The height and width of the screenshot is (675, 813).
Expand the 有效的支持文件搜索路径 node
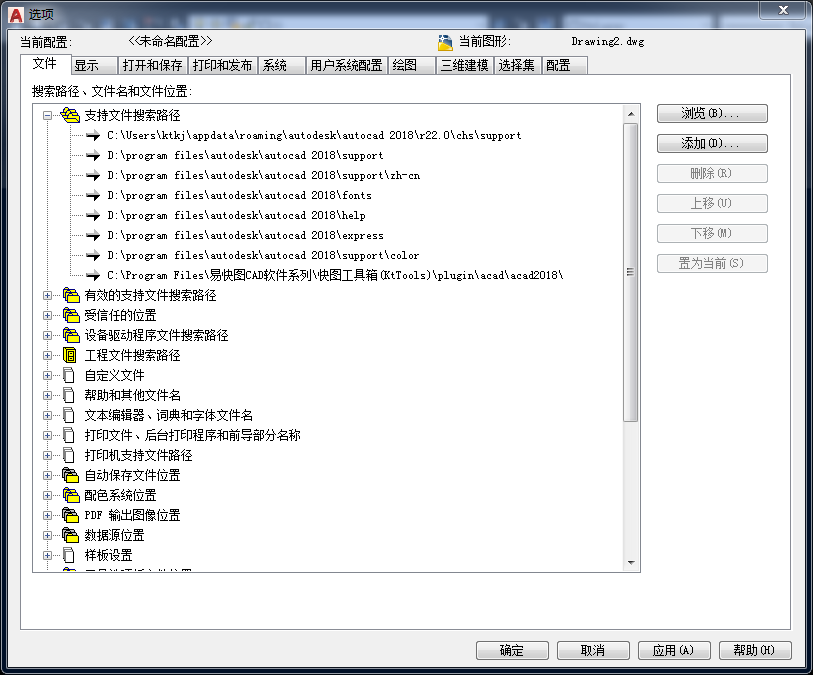[47, 295]
